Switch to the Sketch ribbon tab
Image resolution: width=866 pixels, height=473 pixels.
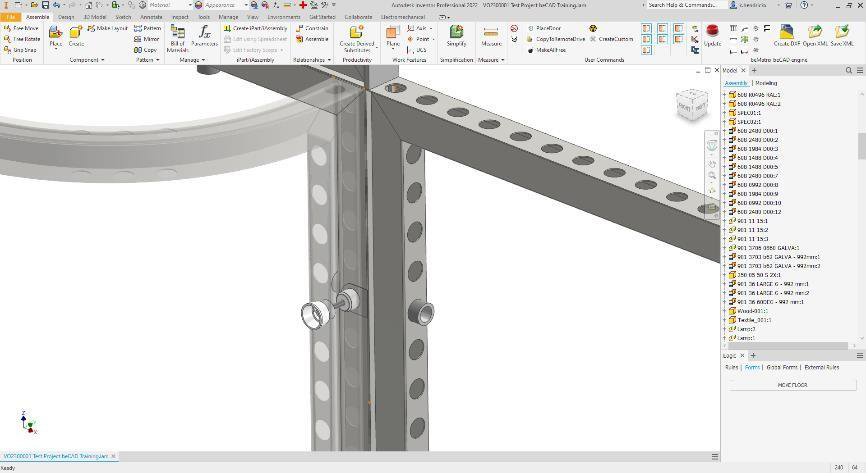tap(123, 17)
